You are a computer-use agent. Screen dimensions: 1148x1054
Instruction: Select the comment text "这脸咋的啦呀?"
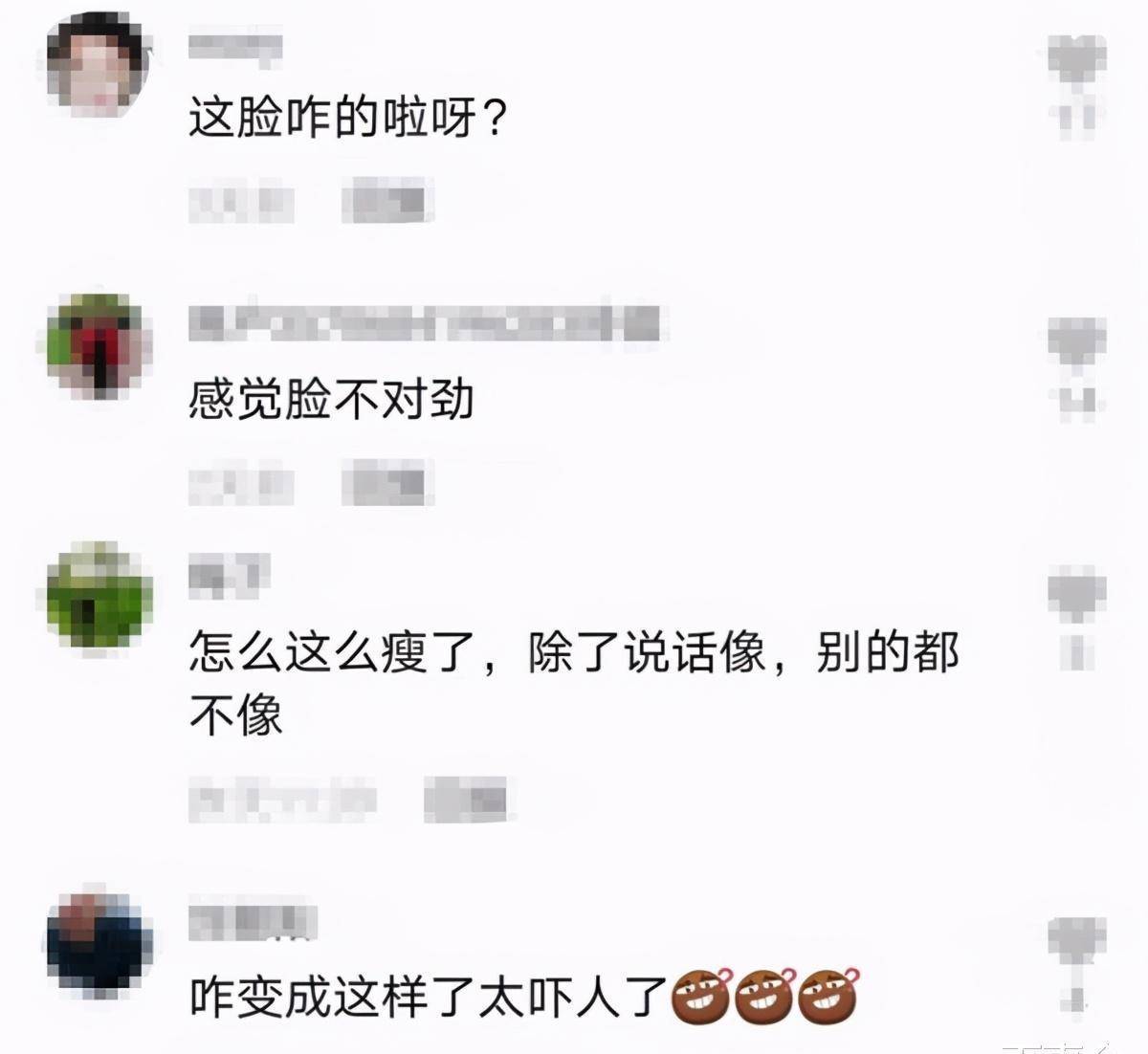tap(347, 120)
